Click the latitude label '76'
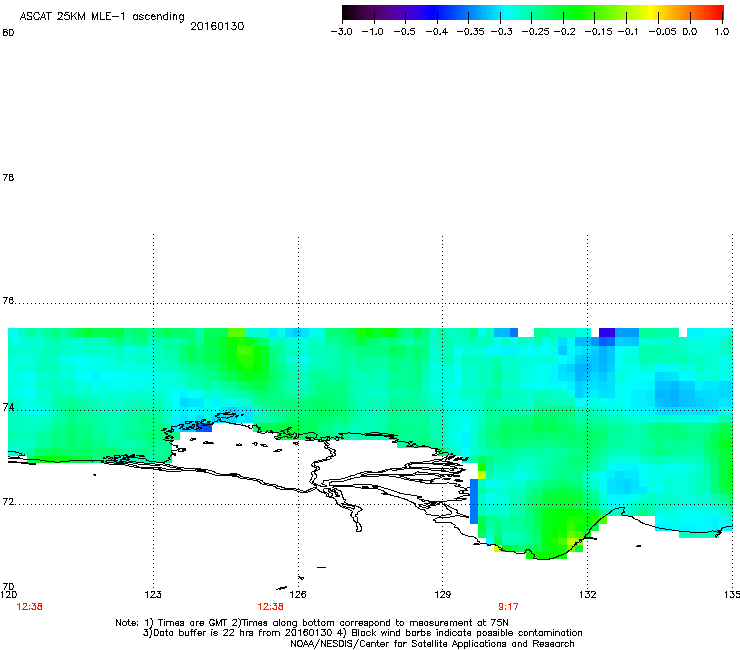 8,300
